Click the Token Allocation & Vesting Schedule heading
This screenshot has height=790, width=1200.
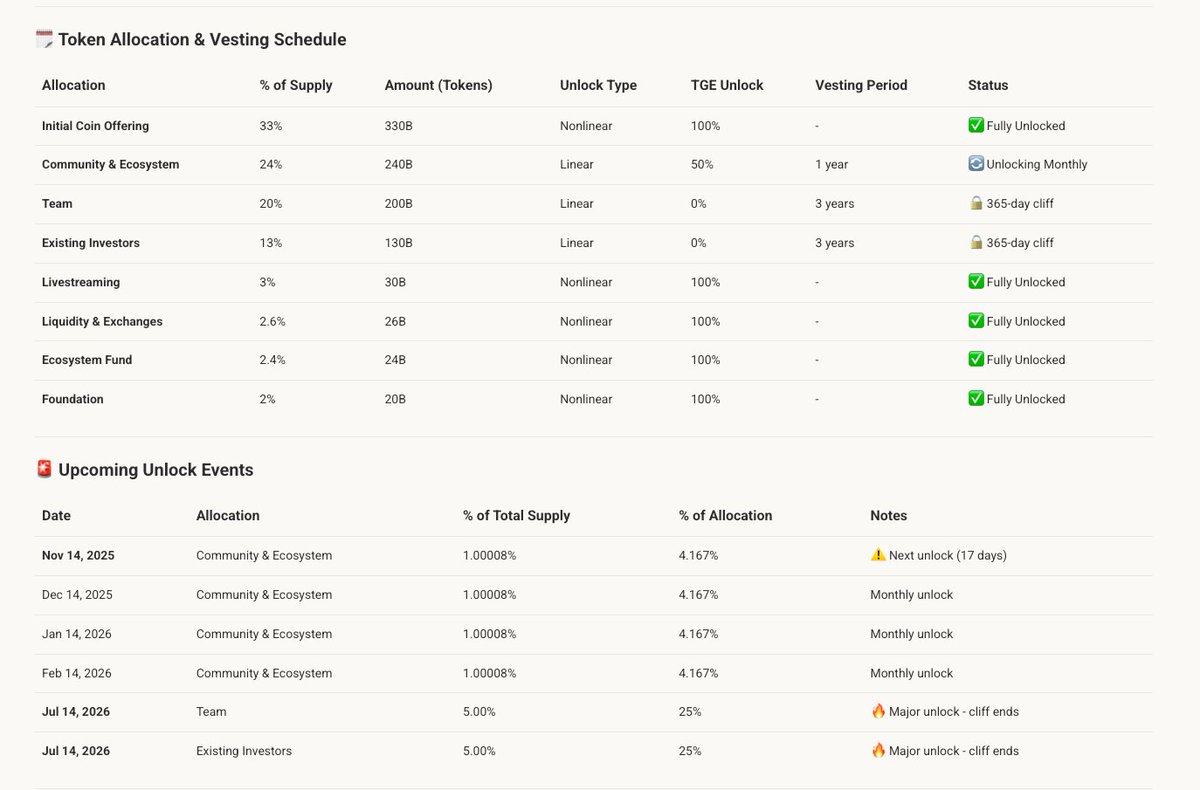(202, 40)
